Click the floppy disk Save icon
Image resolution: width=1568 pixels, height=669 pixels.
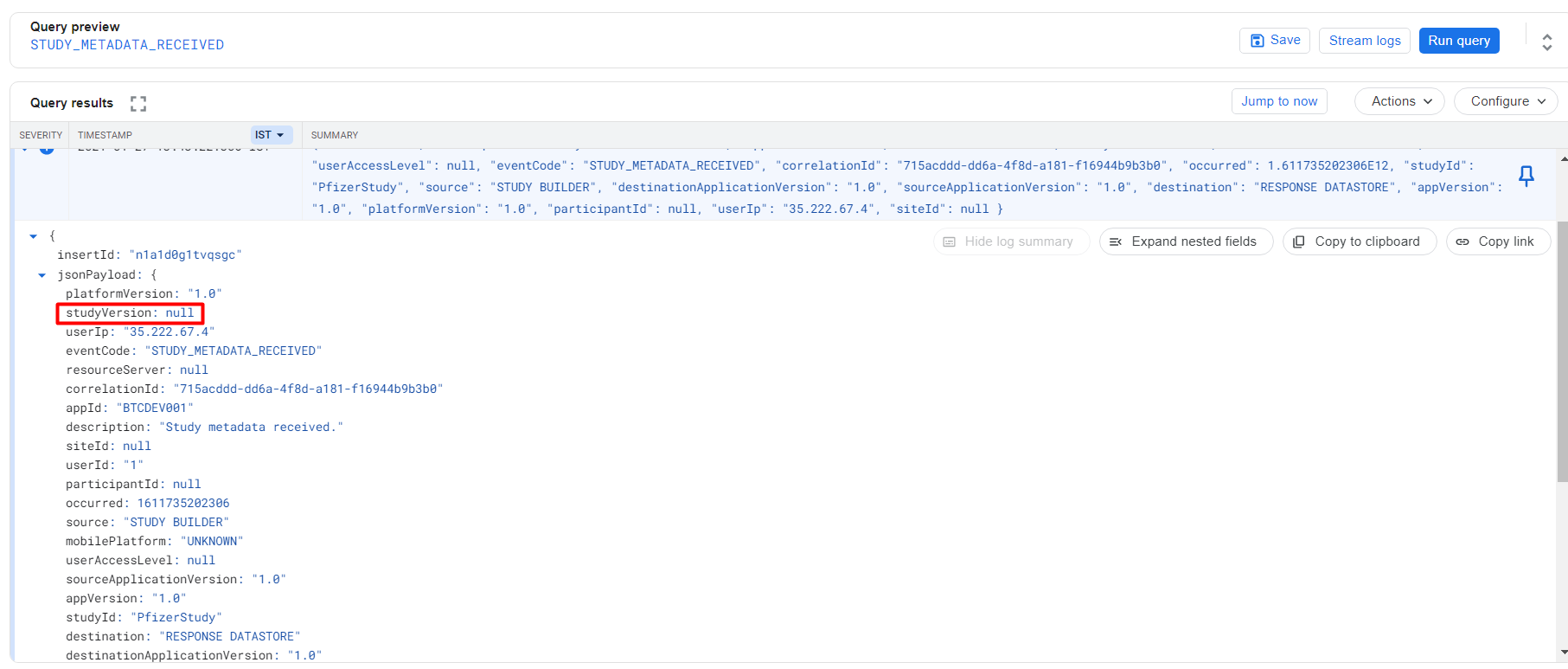(x=1258, y=41)
